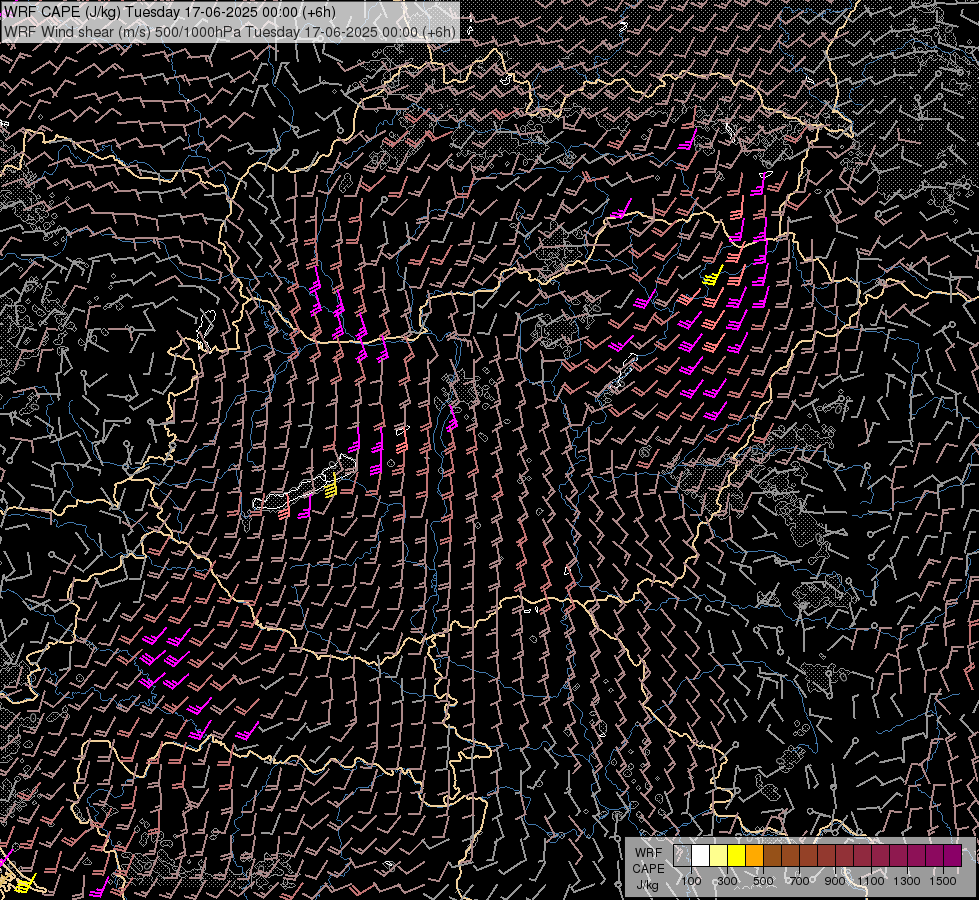
Task: Click the 'J/kg' unit label in legend
Action: 648,885
